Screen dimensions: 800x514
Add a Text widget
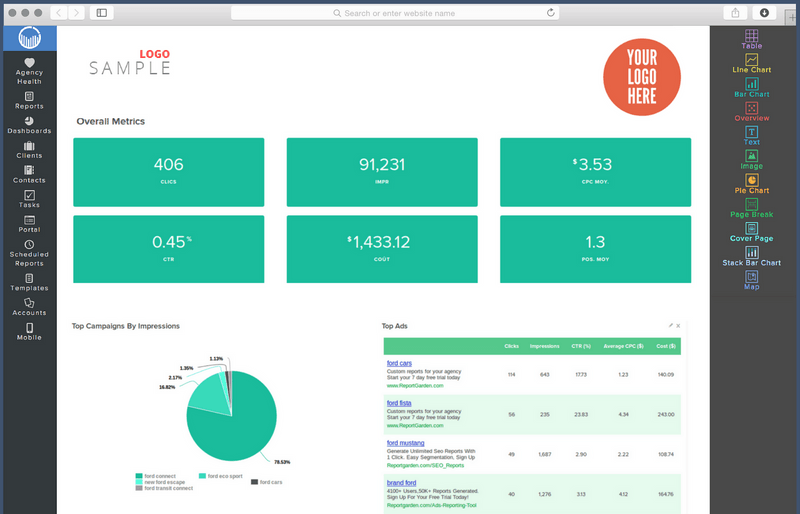[x=752, y=136]
